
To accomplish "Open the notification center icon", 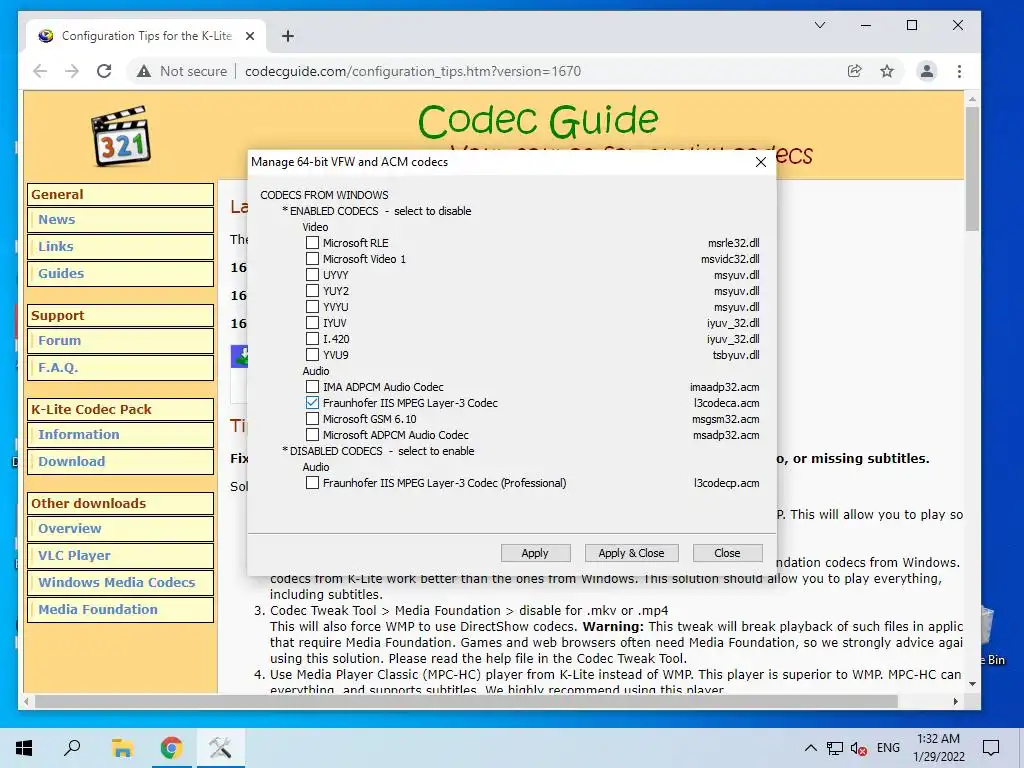I will 991,748.
